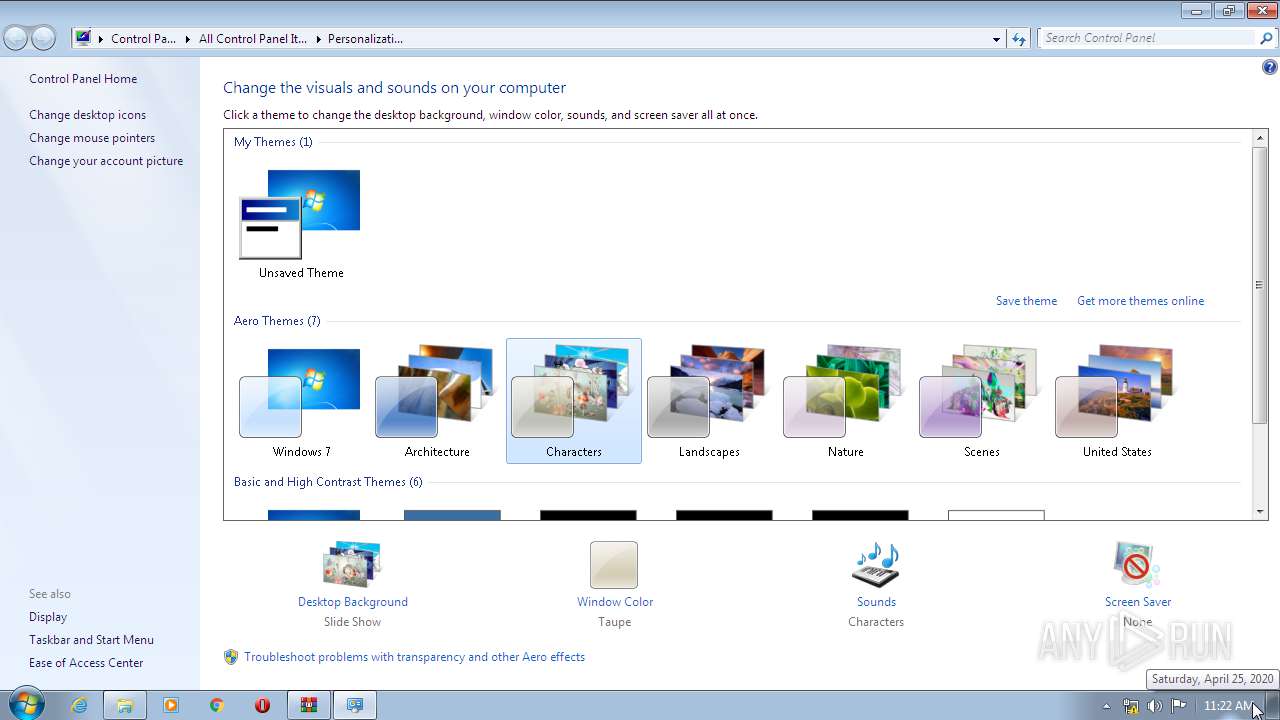Click the Personalization window taskbar button
The image size is (1280, 720).
pos(355,705)
